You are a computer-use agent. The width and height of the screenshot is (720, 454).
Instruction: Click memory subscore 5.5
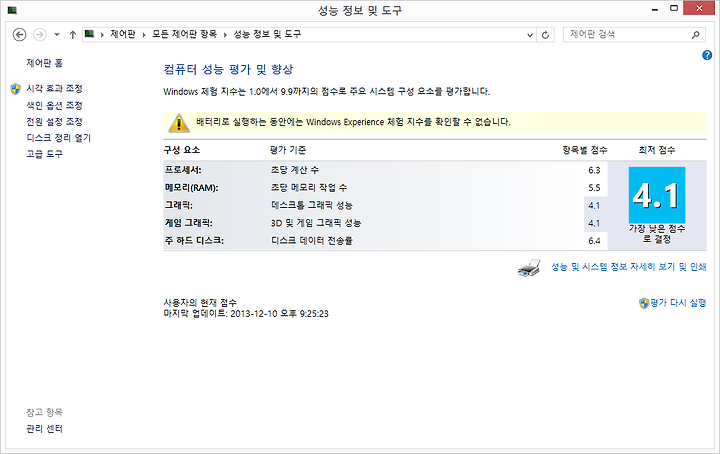594,188
